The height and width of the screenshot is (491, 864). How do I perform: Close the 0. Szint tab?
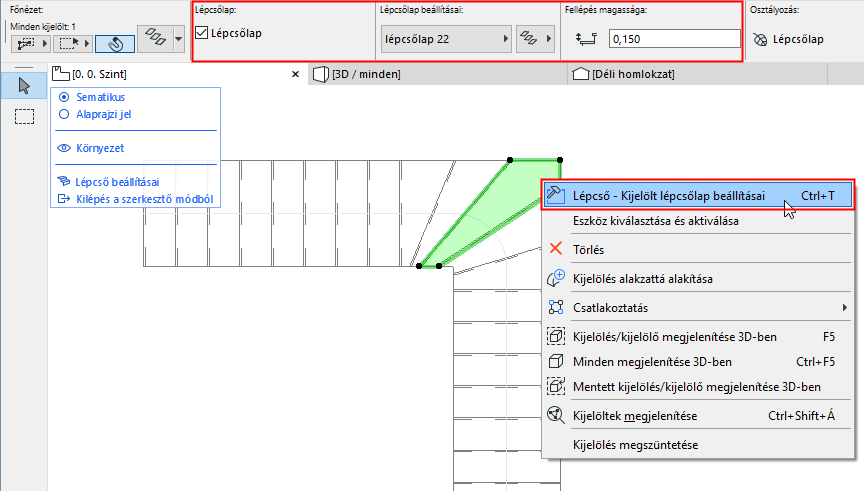tap(295, 74)
